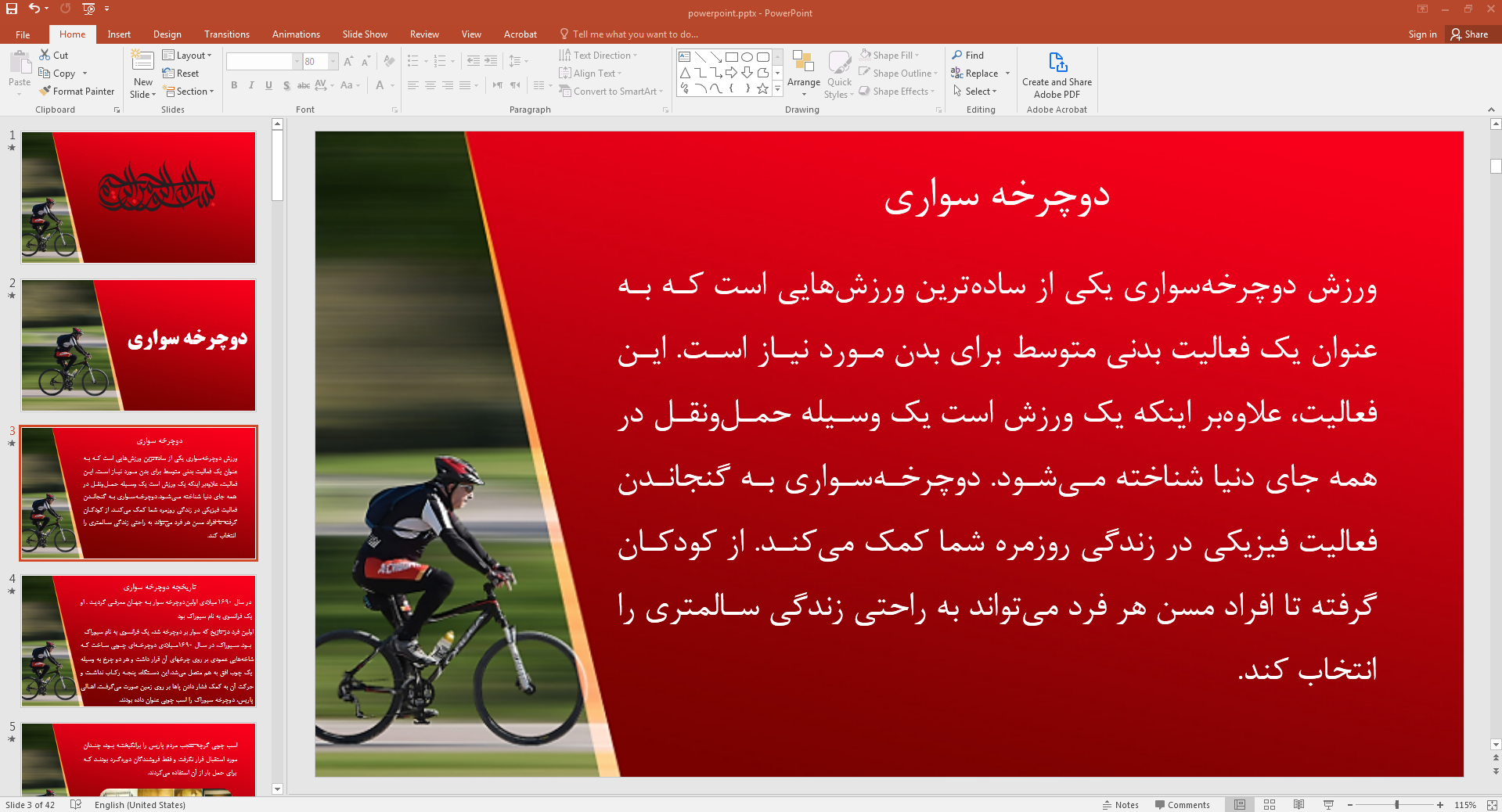The height and width of the screenshot is (812, 1502).
Task: Decrease font size with A-down icon
Action: [x=366, y=61]
